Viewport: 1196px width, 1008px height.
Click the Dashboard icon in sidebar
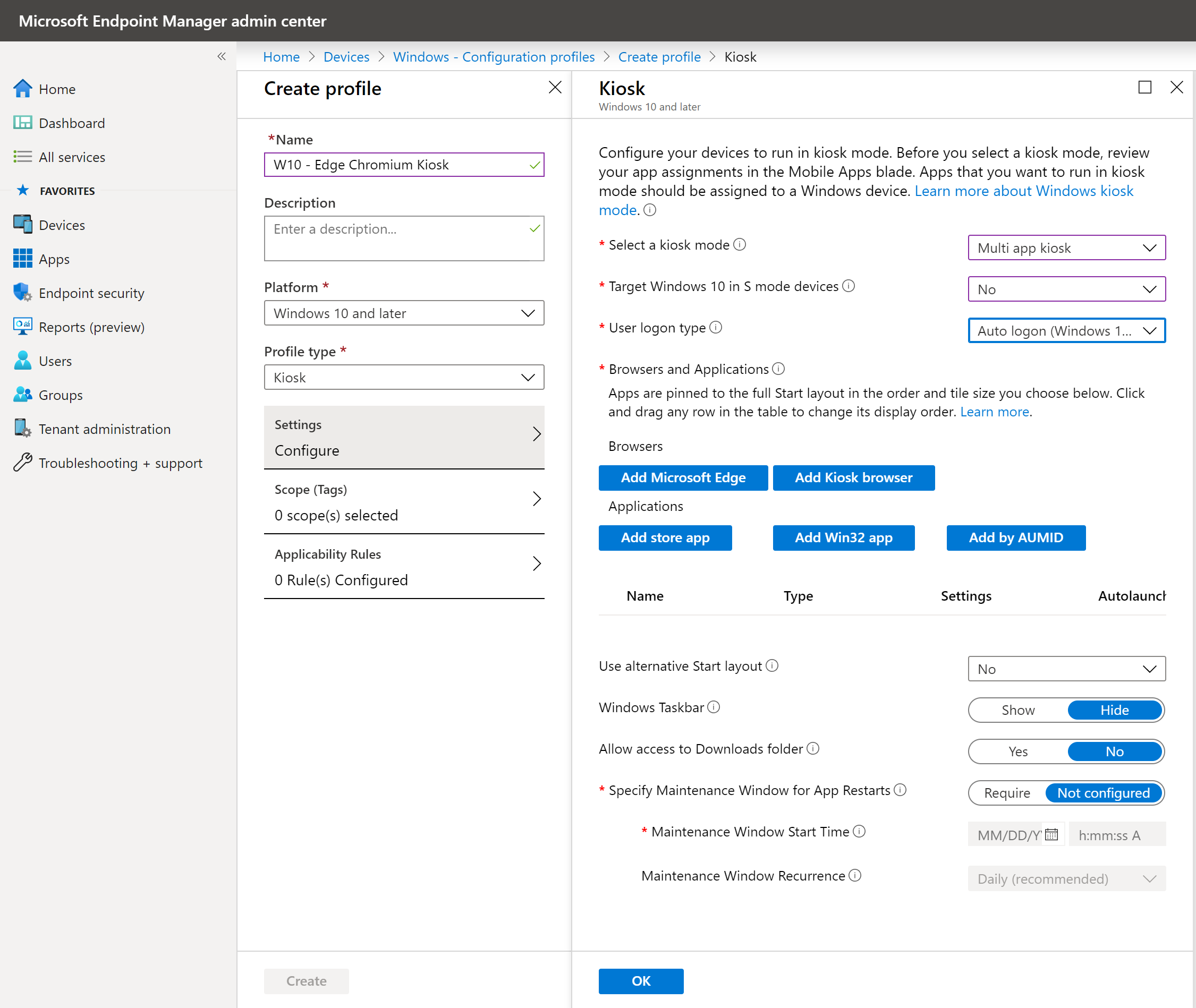coord(22,122)
